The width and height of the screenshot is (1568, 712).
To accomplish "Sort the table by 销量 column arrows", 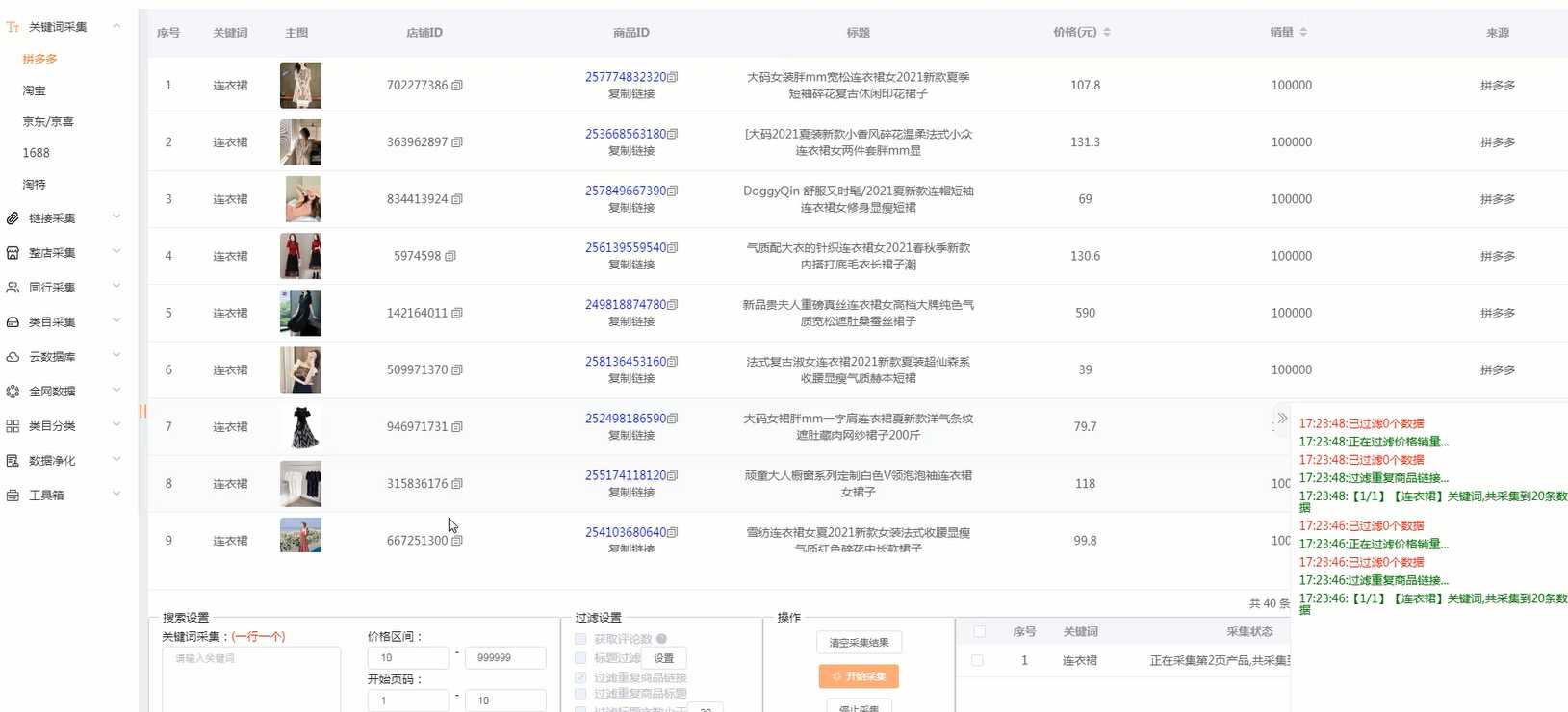I will (1303, 32).
